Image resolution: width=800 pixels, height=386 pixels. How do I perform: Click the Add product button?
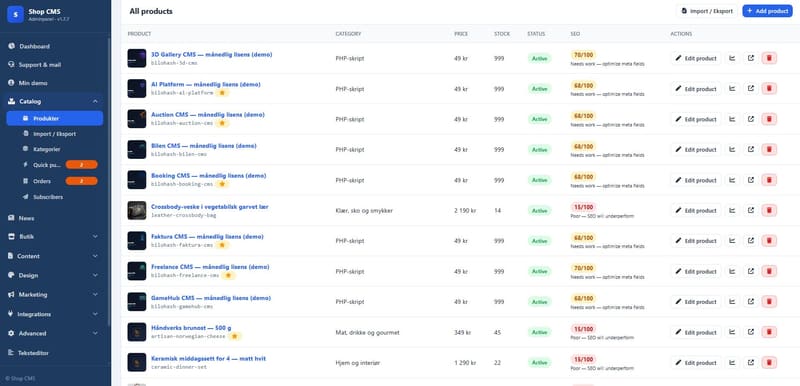click(x=767, y=11)
